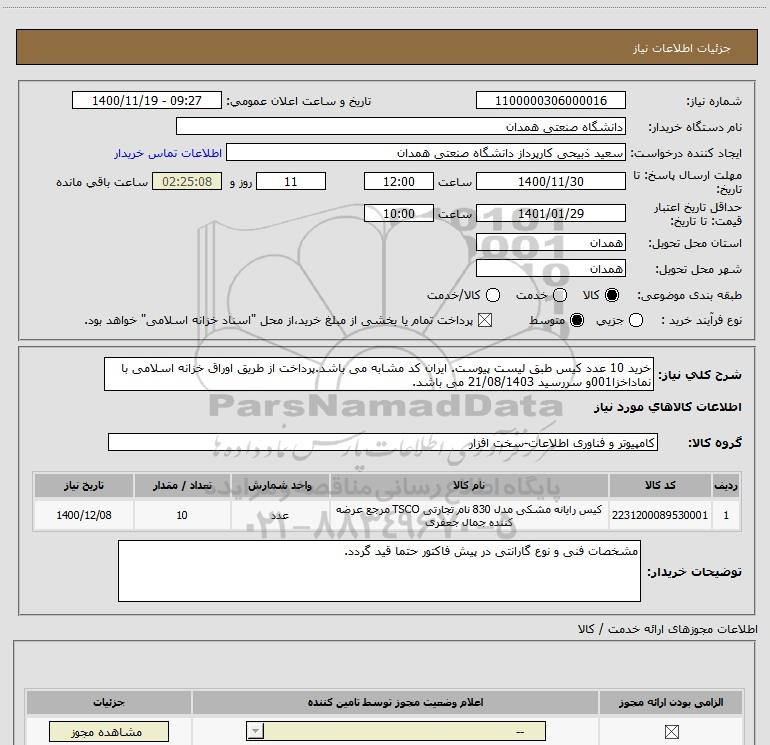Click the واحد شمارش column header
Viewport: 770px width, 745px height.
279,485
